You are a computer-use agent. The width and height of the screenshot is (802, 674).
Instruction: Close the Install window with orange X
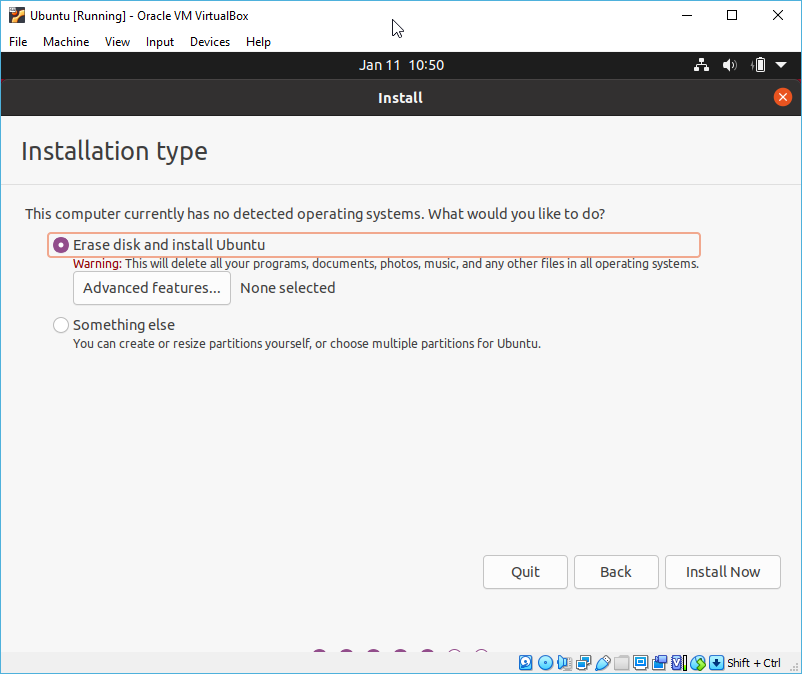783,97
